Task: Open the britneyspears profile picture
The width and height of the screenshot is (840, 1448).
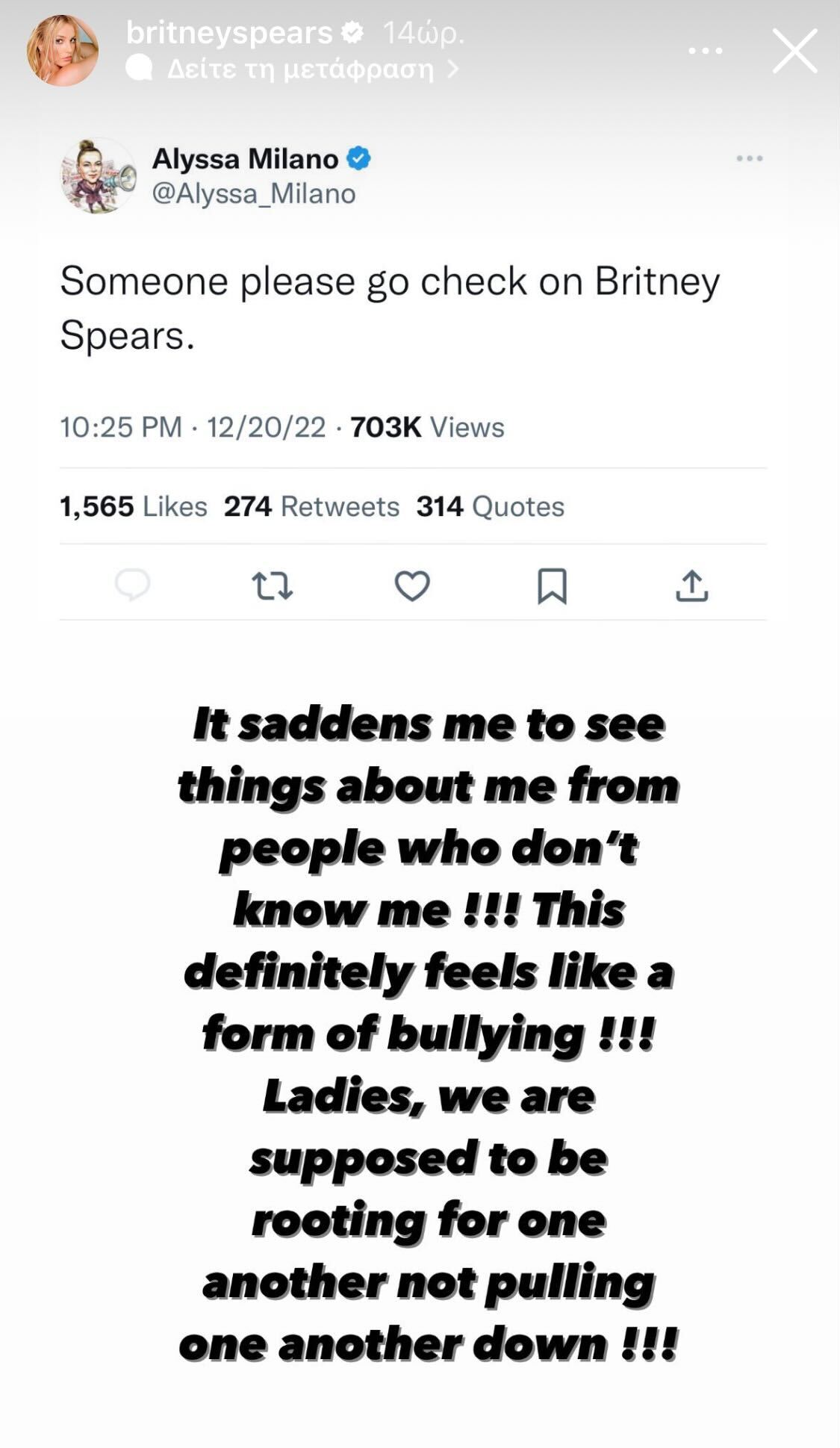Action: coord(63,51)
